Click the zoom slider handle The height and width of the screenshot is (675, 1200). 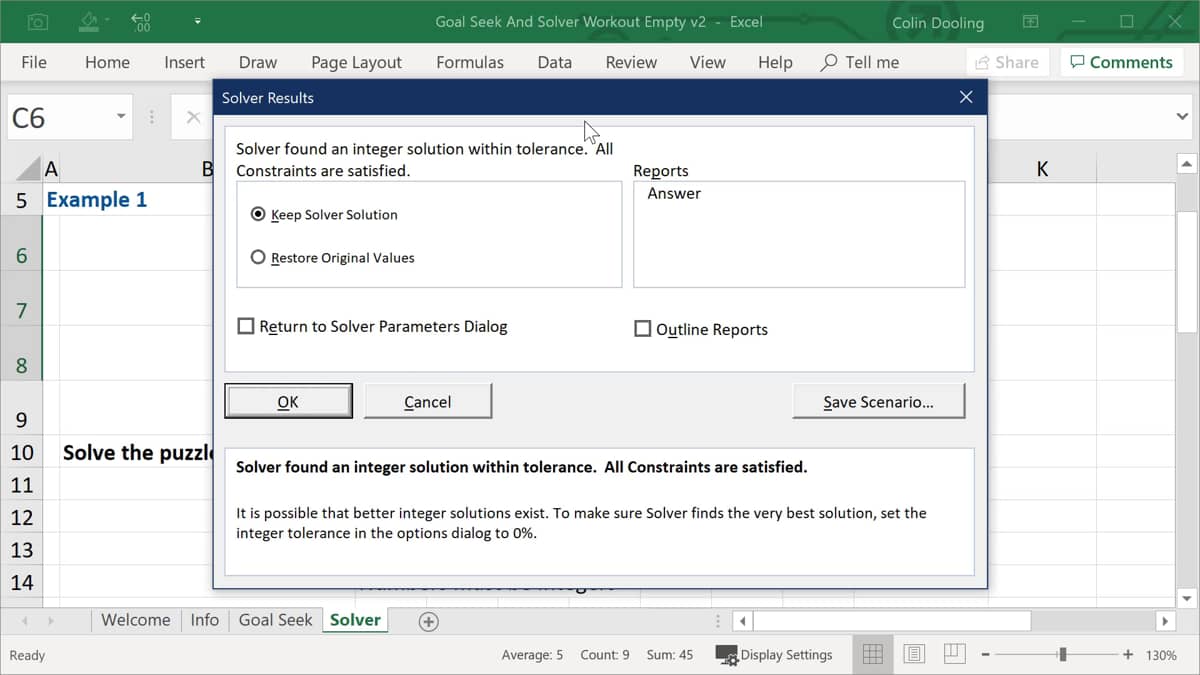1062,655
